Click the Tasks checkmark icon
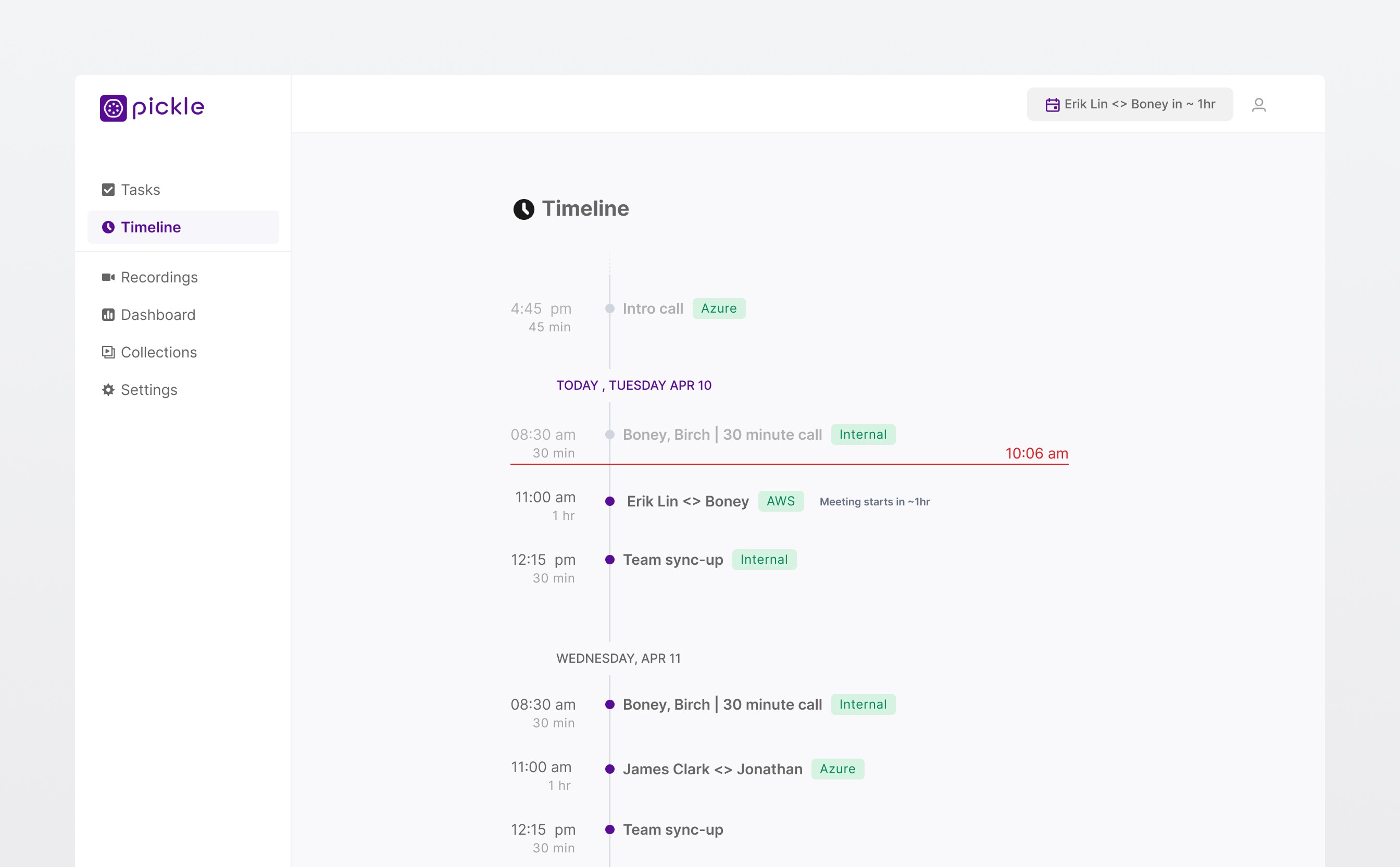 [x=108, y=190]
